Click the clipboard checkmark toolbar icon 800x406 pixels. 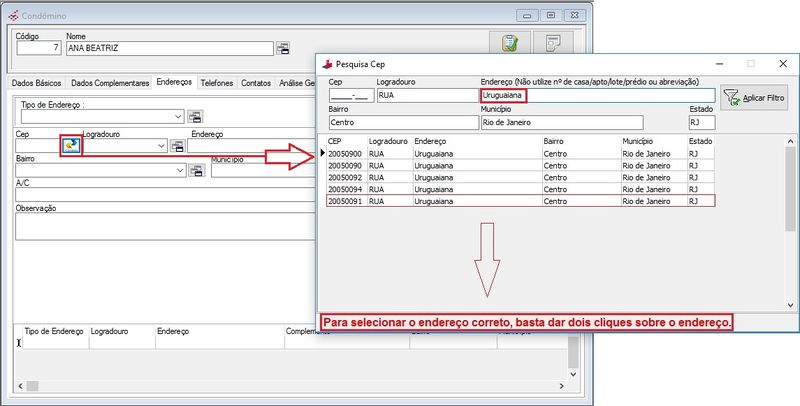pyautogui.click(x=509, y=44)
